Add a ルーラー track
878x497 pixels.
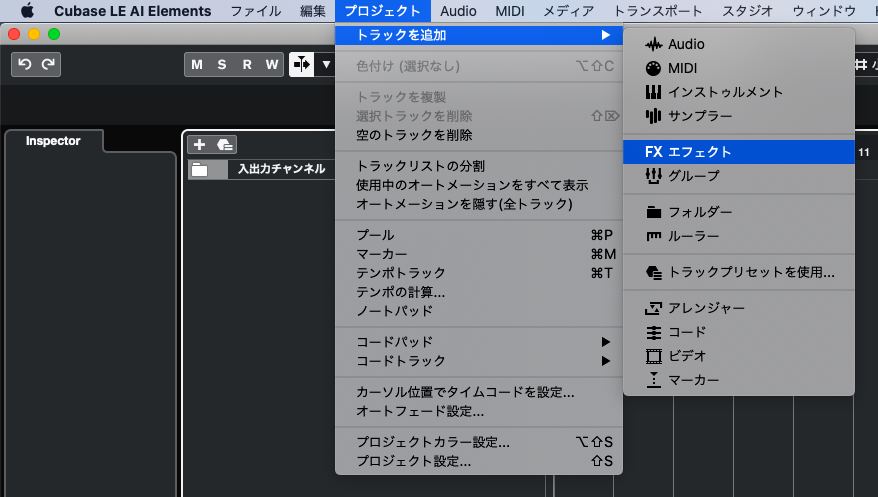(739, 236)
